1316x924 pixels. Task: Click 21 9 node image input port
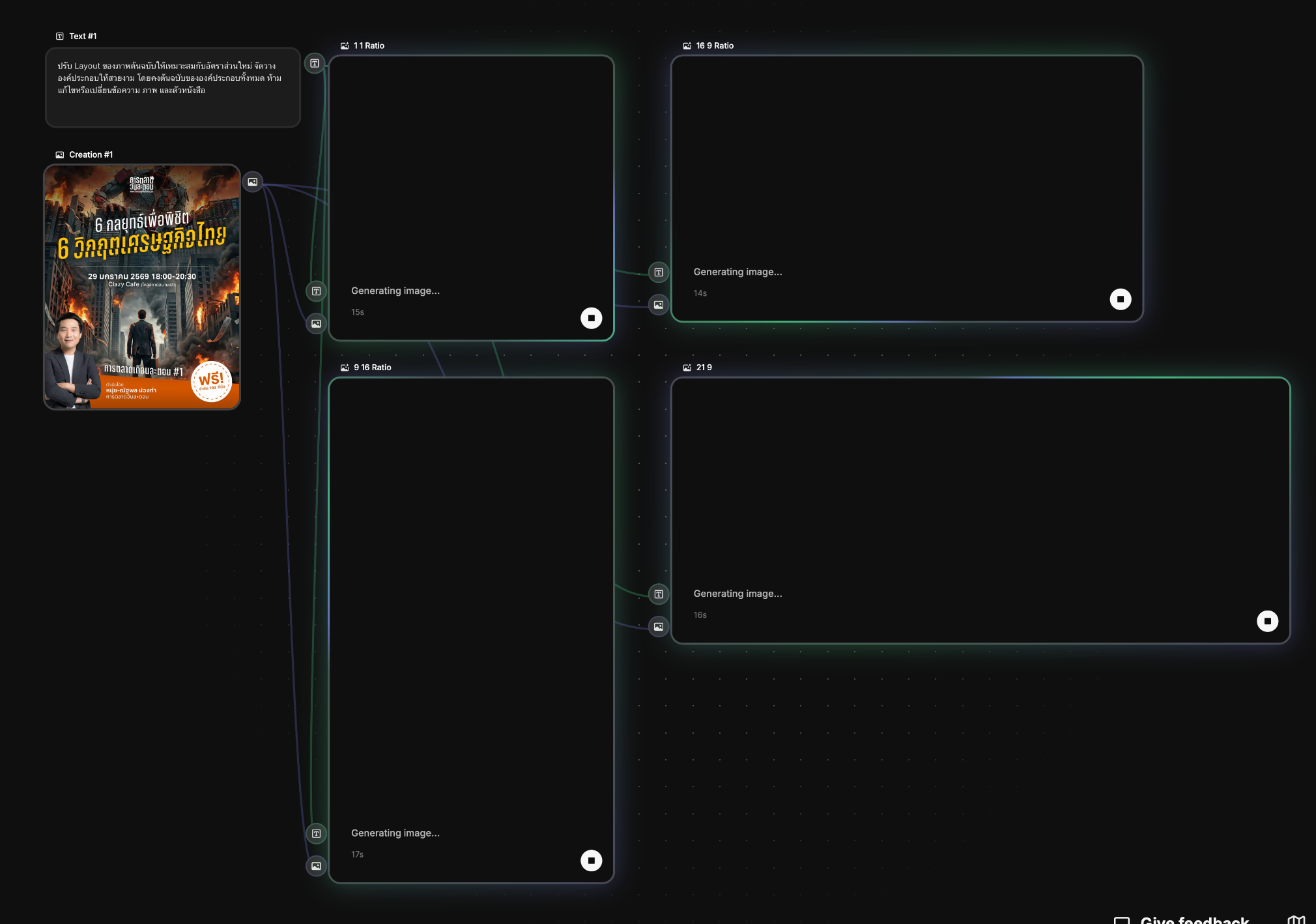coord(659,627)
